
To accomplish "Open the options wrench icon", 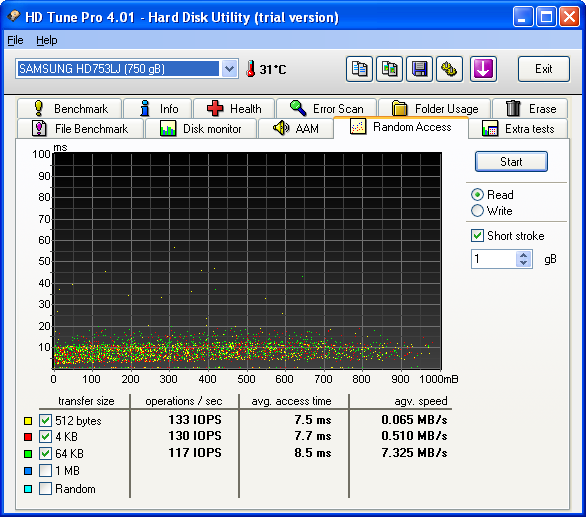I will (449, 69).
